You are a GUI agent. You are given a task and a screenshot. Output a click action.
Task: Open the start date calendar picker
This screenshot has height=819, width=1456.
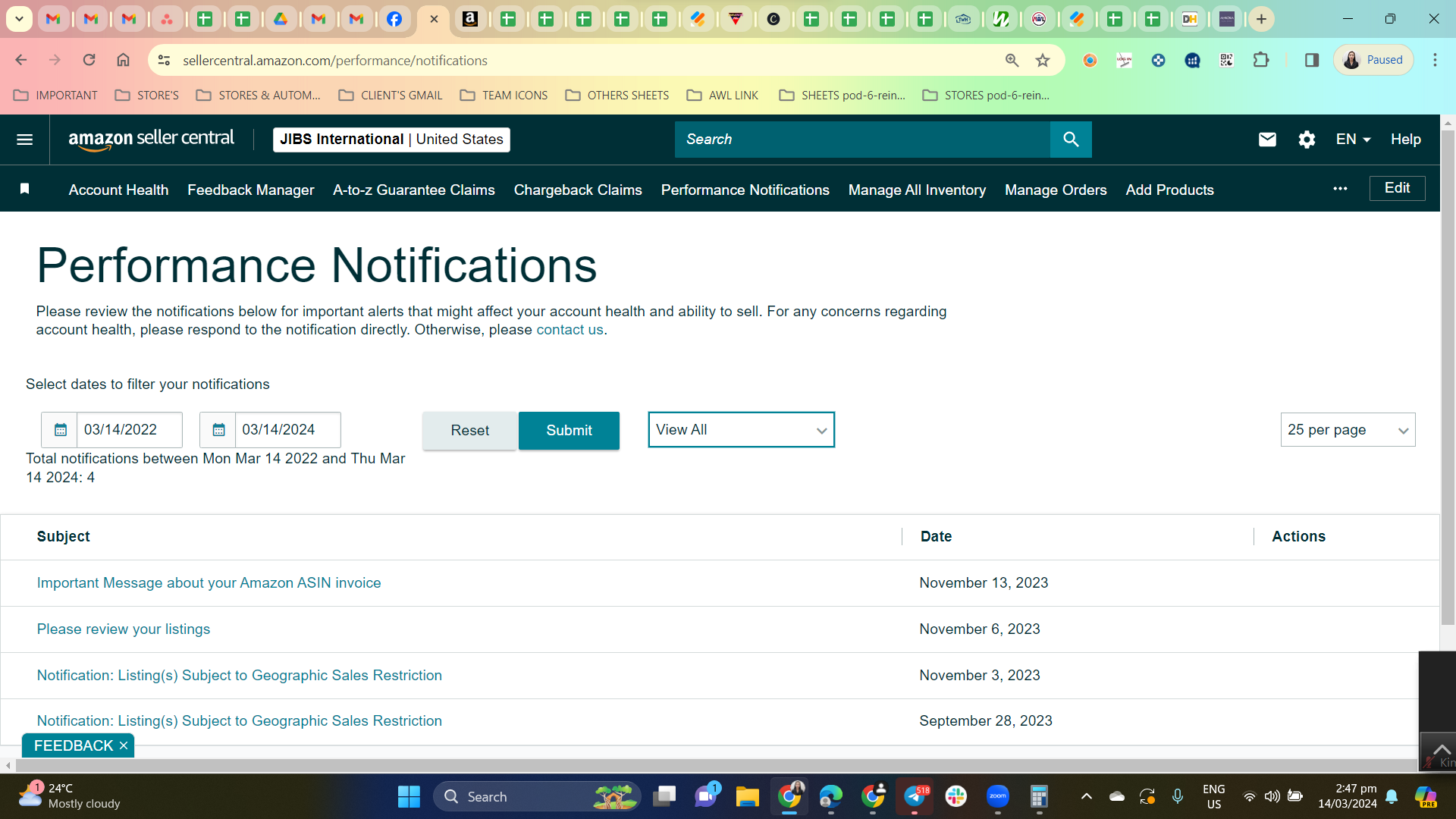(60, 430)
